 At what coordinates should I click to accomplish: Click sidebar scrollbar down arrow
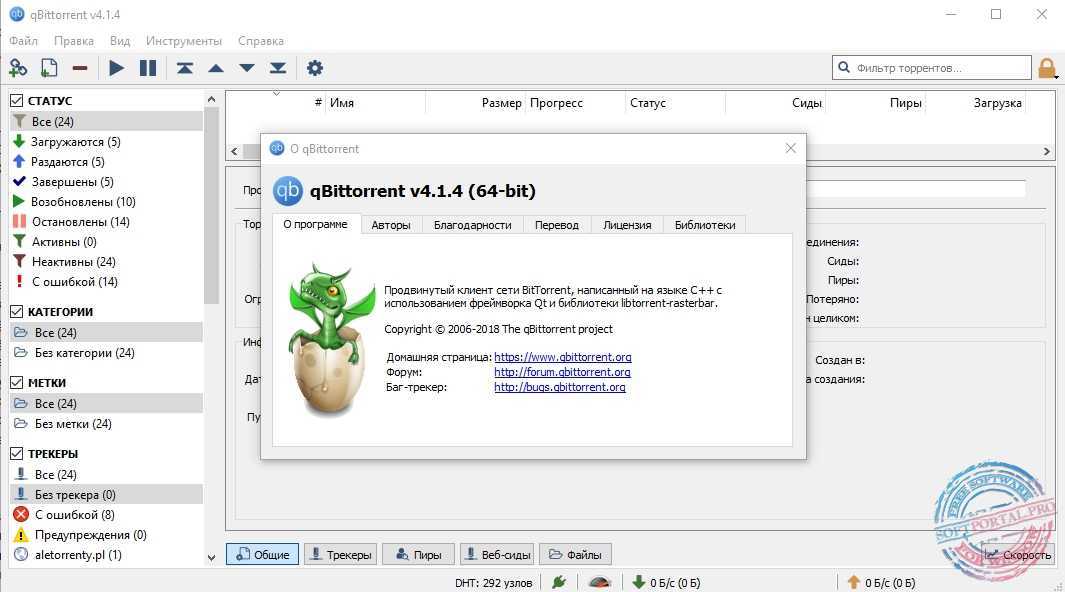point(211,557)
